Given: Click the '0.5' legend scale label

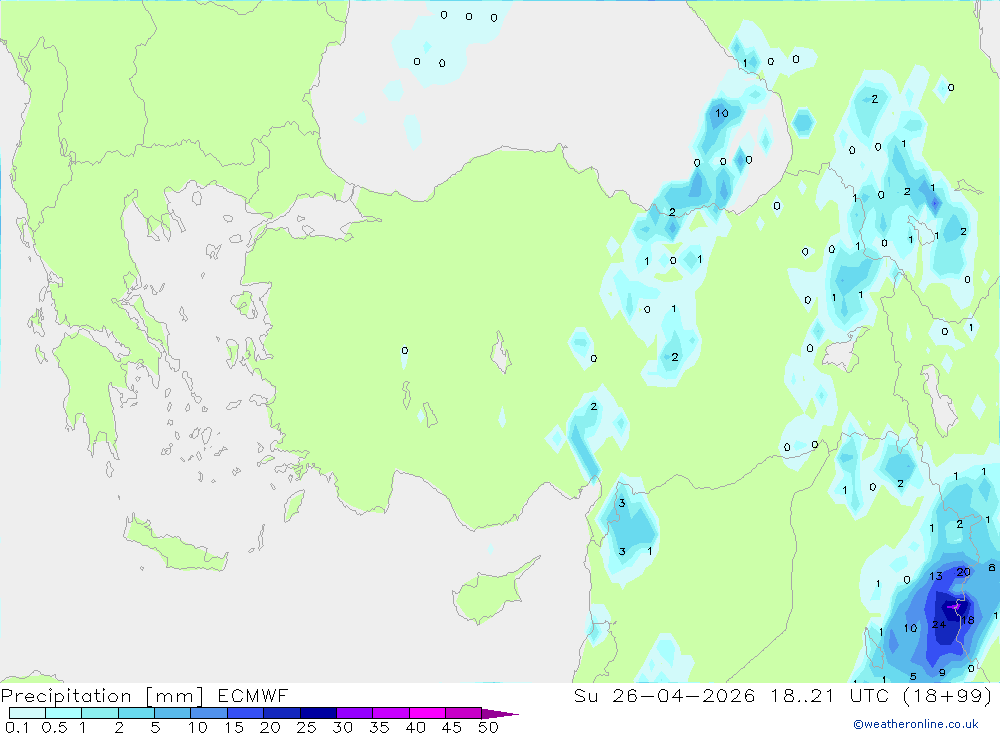Looking at the screenshot, I should coord(54,727).
